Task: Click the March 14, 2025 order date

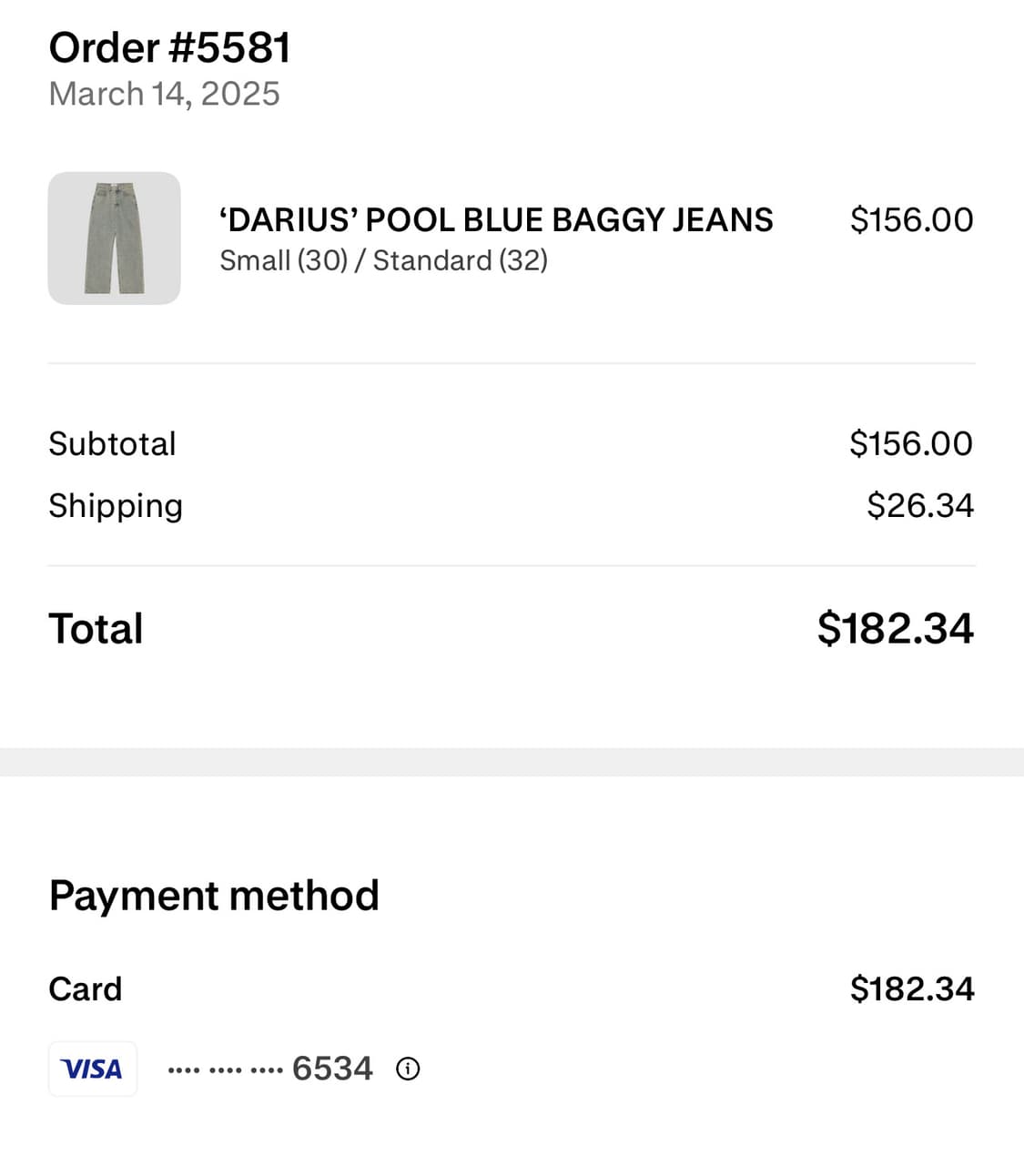Action: [165, 94]
